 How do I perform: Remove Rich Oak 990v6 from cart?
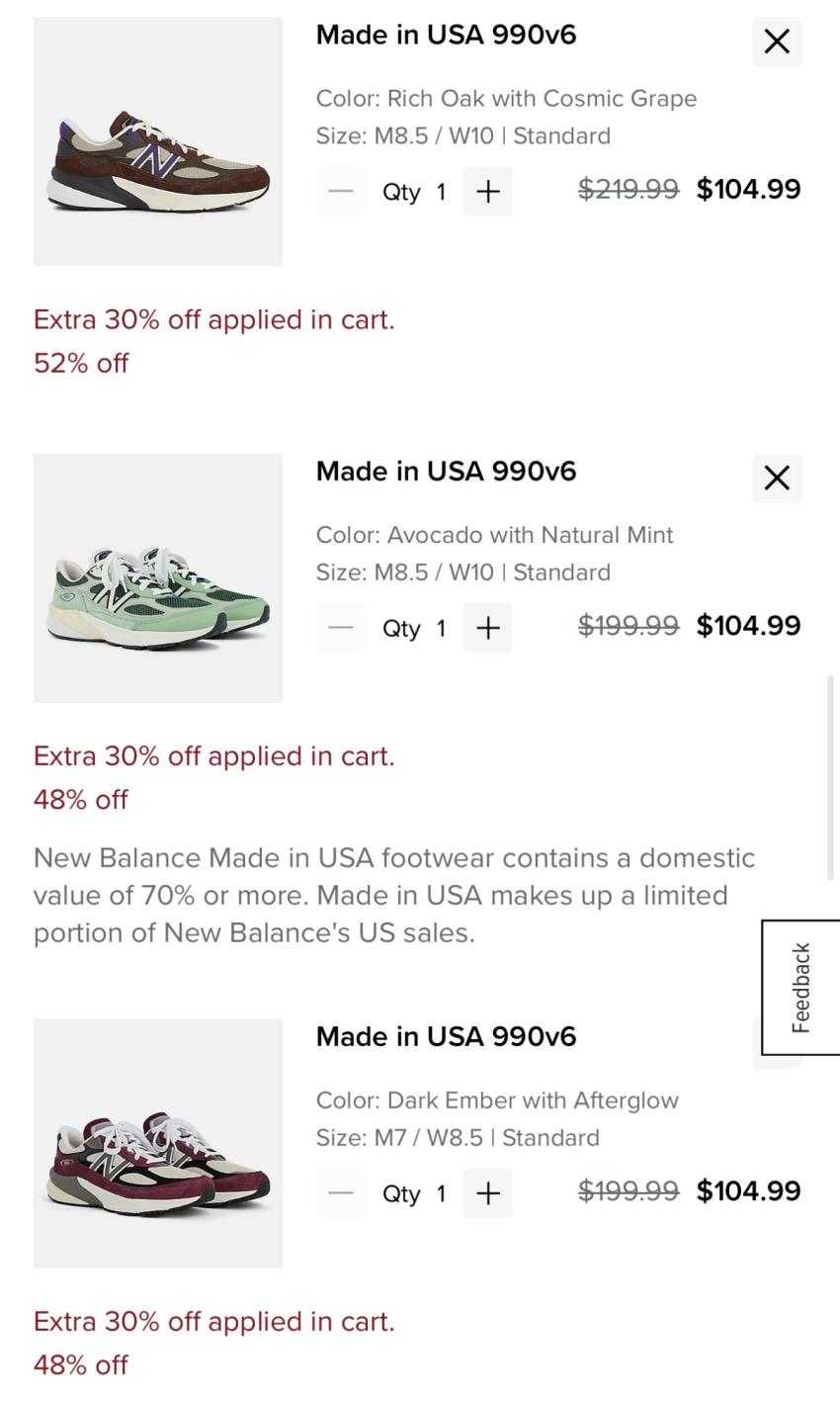click(x=777, y=42)
